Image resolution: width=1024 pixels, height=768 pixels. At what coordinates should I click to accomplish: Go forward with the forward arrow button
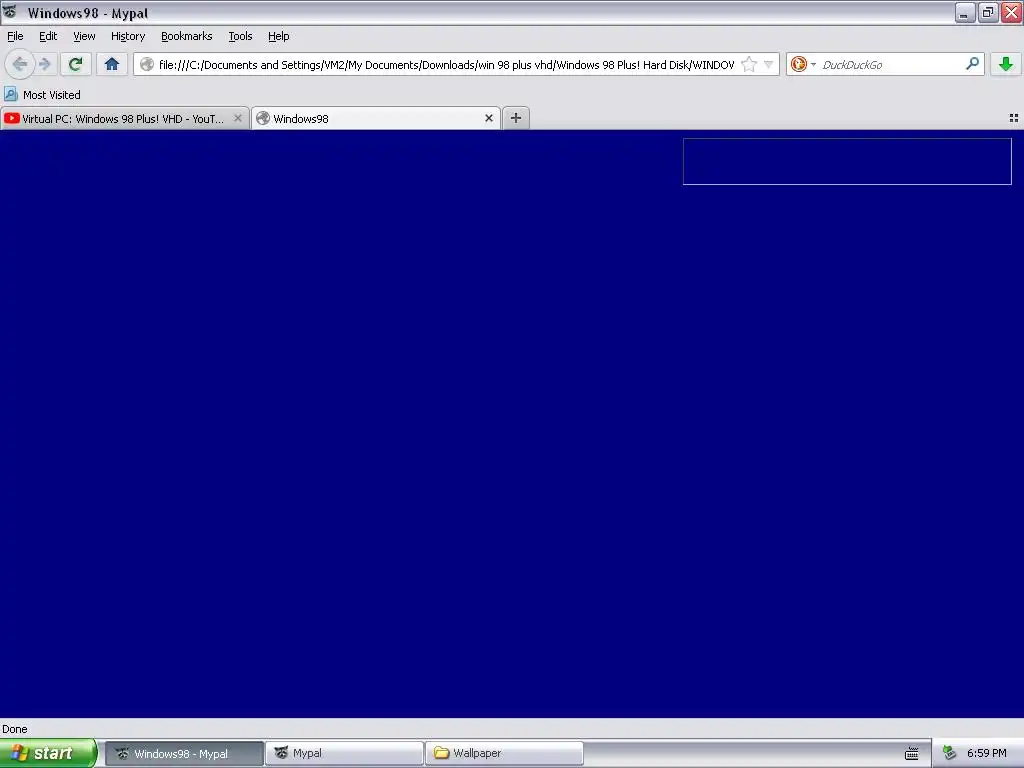point(45,64)
